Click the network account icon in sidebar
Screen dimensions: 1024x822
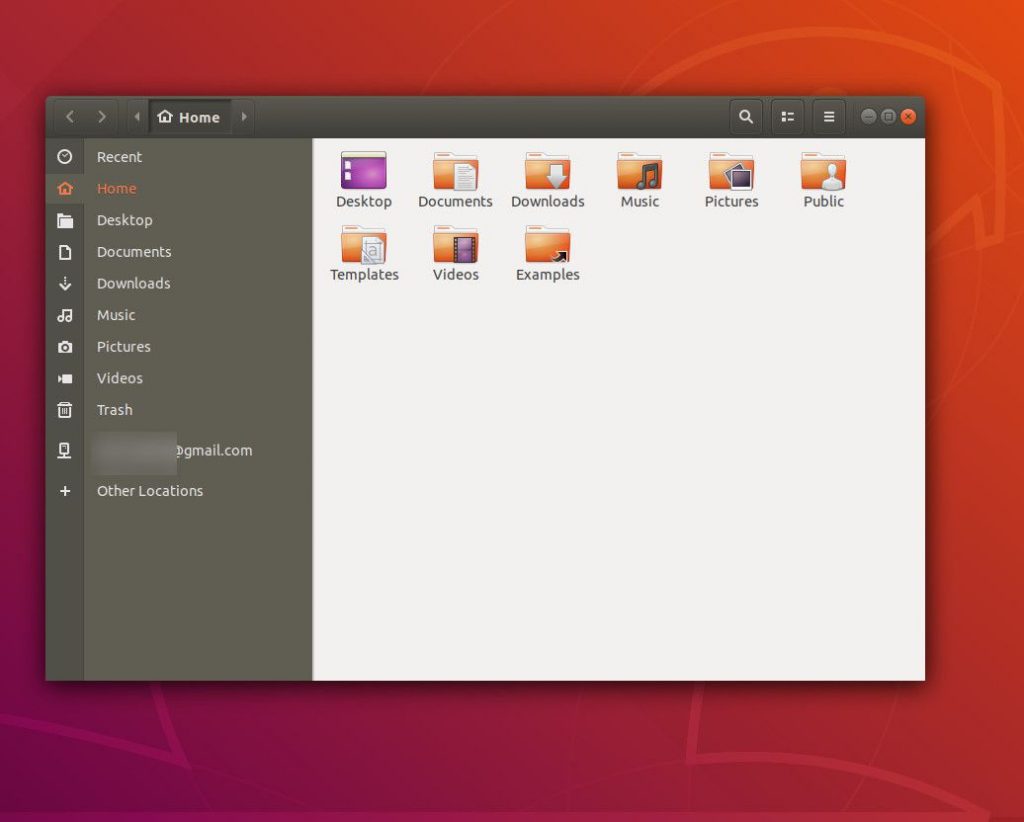click(64, 451)
